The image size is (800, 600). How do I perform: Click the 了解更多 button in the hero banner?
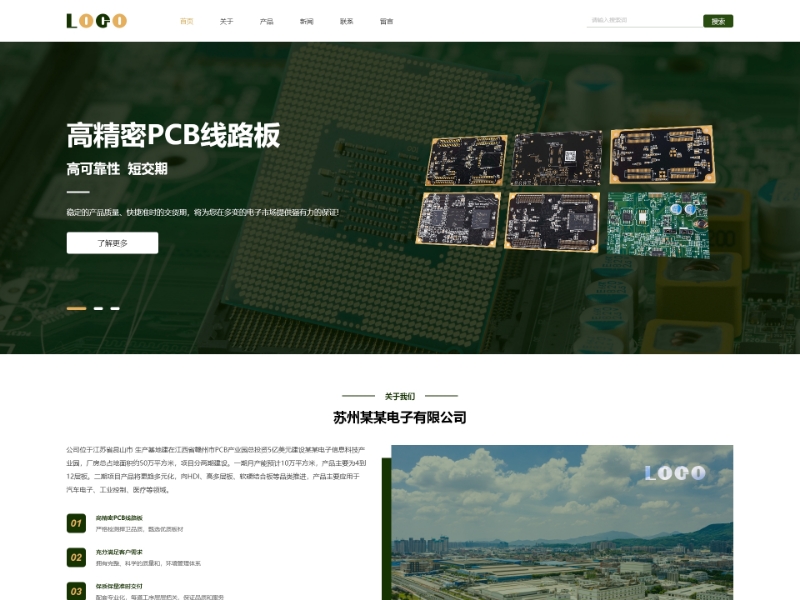[x=110, y=240]
